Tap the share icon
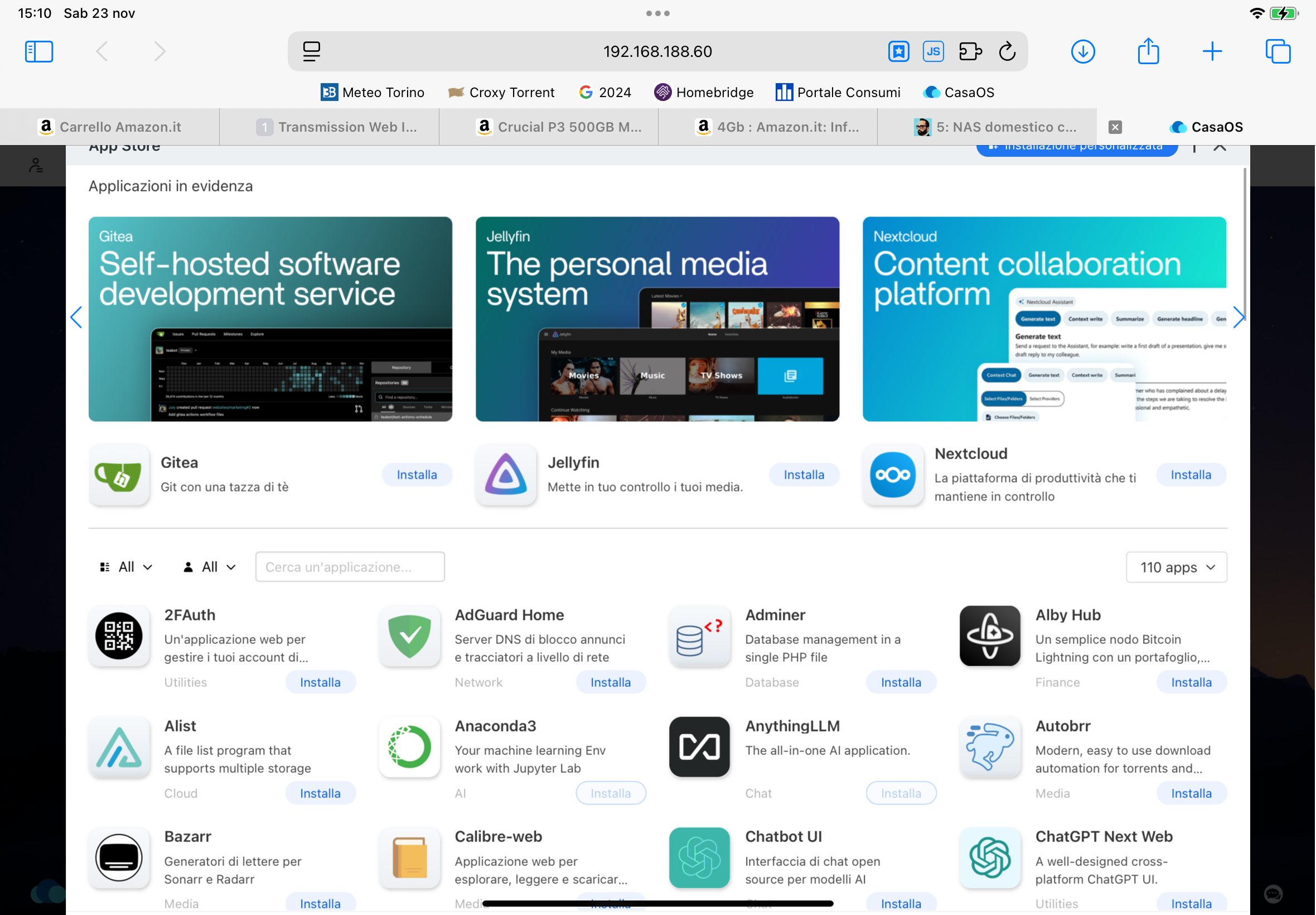This screenshot has height=915, width=1316. pos(1148,51)
